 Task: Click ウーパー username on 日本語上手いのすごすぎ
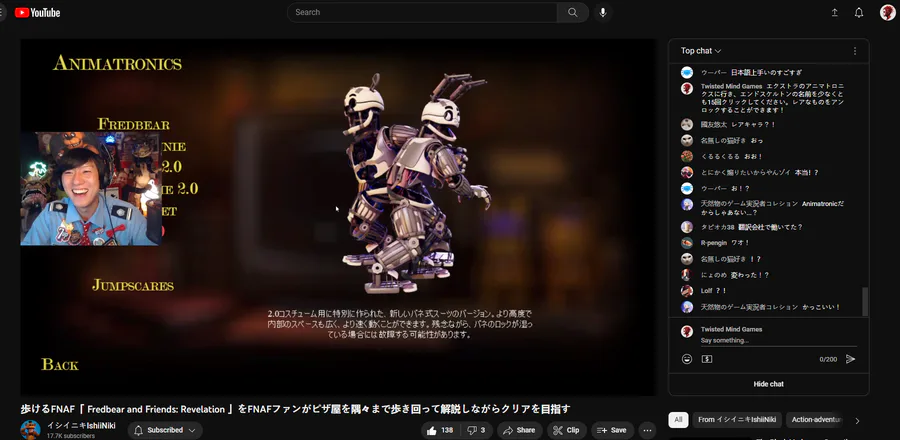coord(713,73)
